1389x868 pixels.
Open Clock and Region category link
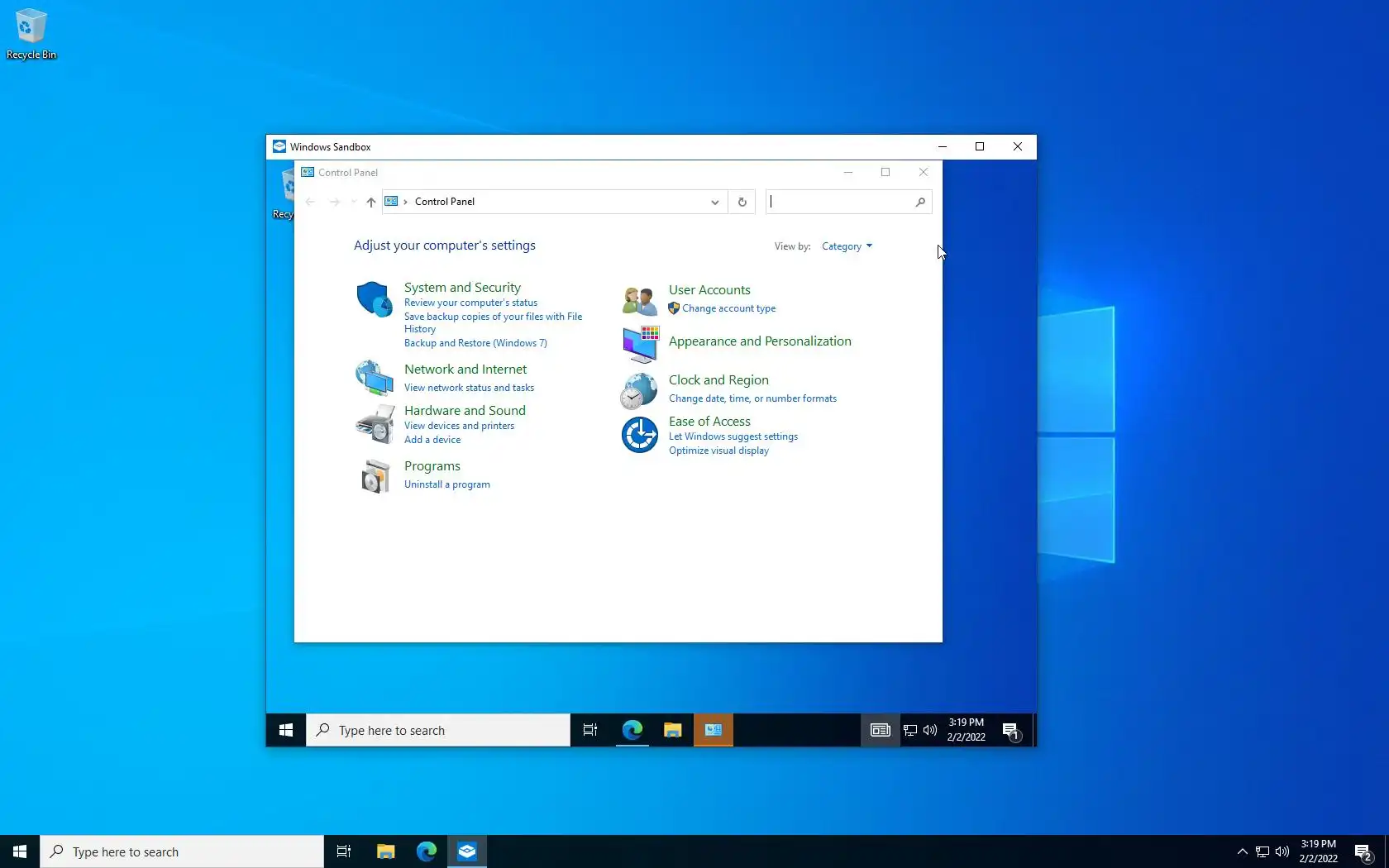[718, 380]
